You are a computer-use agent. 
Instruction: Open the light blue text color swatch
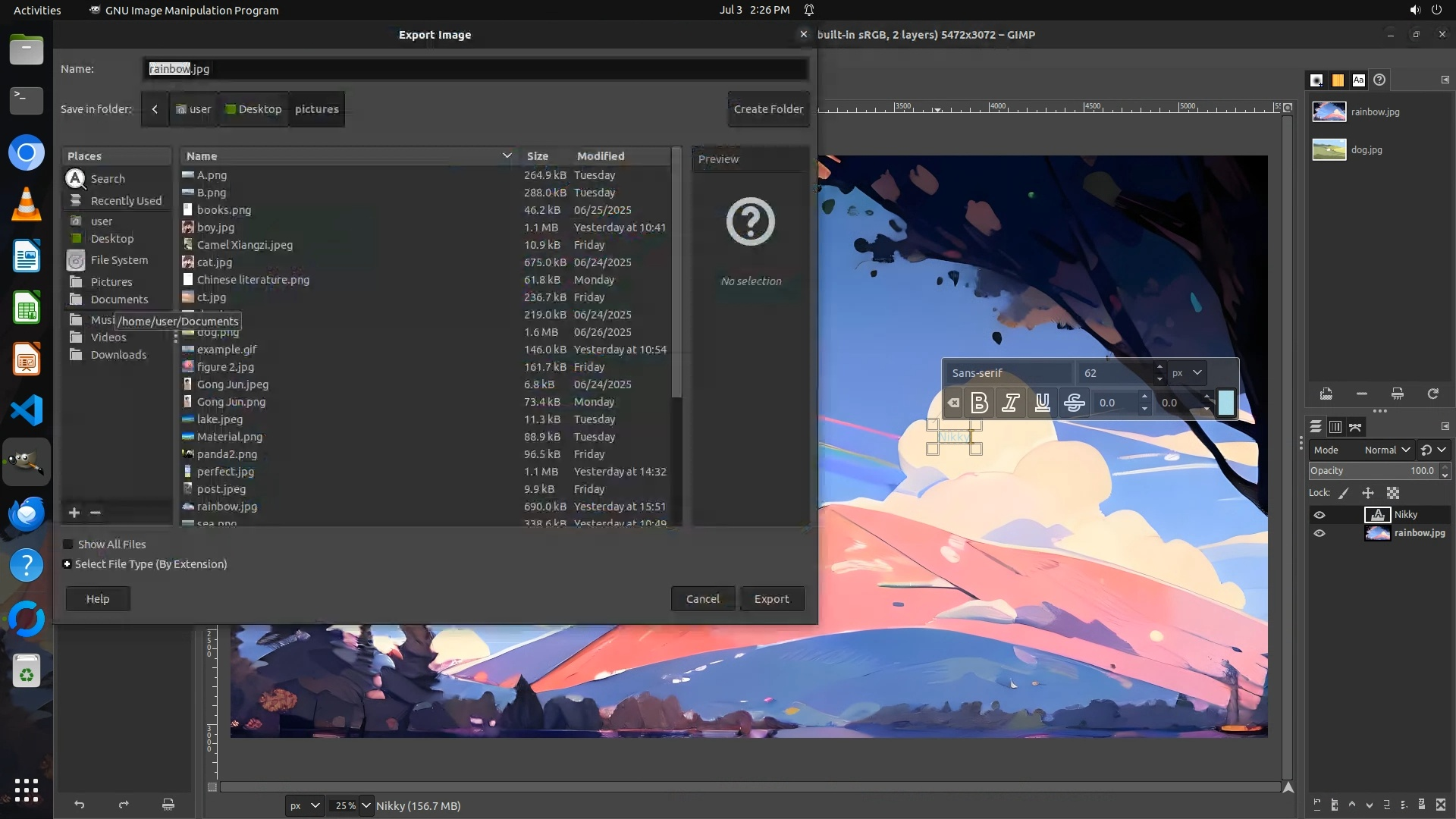[x=1225, y=403]
